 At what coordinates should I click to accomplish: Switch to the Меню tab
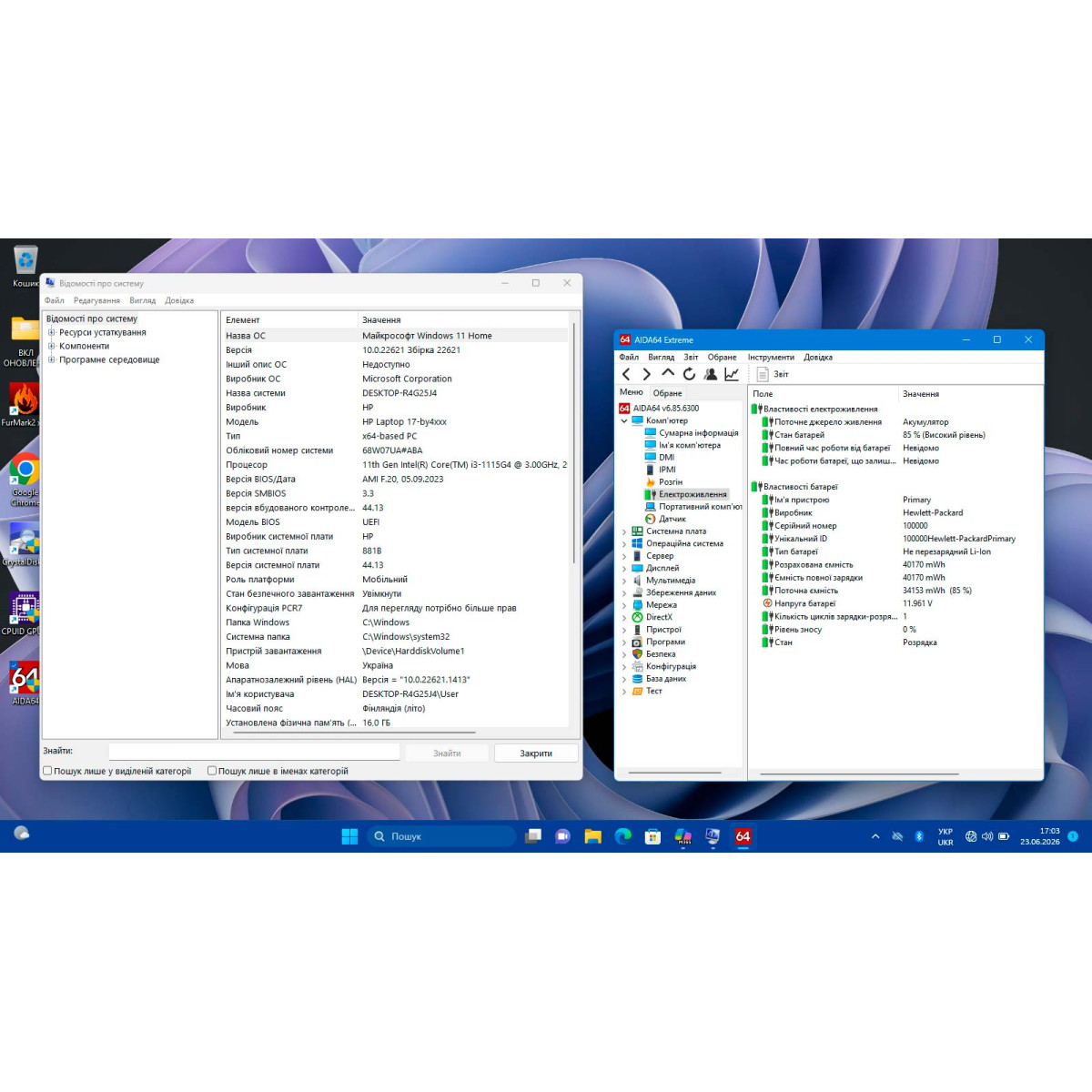tap(632, 392)
